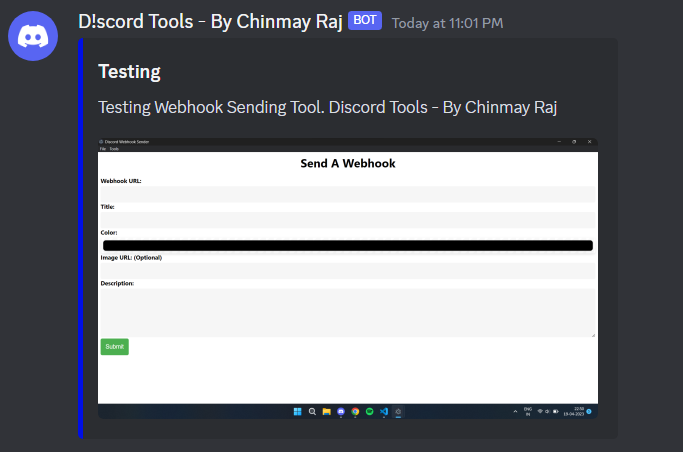Open Spotify from the taskbar
The image size is (683, 452).
point(369,412)
